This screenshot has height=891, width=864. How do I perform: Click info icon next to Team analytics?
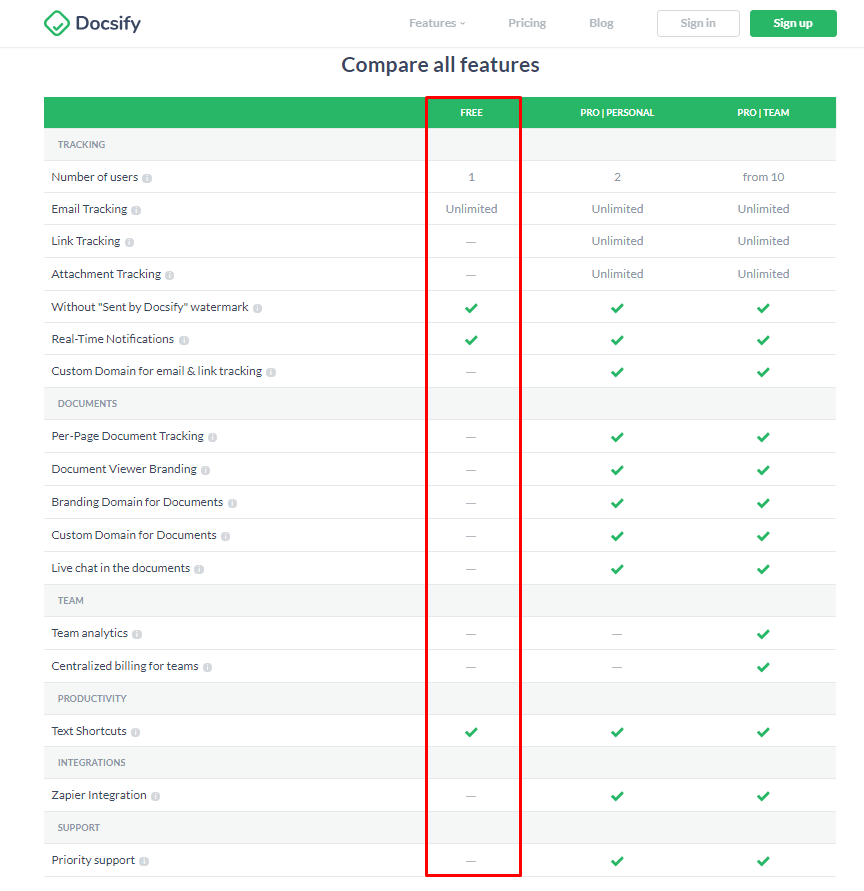[x=137, y=634]
